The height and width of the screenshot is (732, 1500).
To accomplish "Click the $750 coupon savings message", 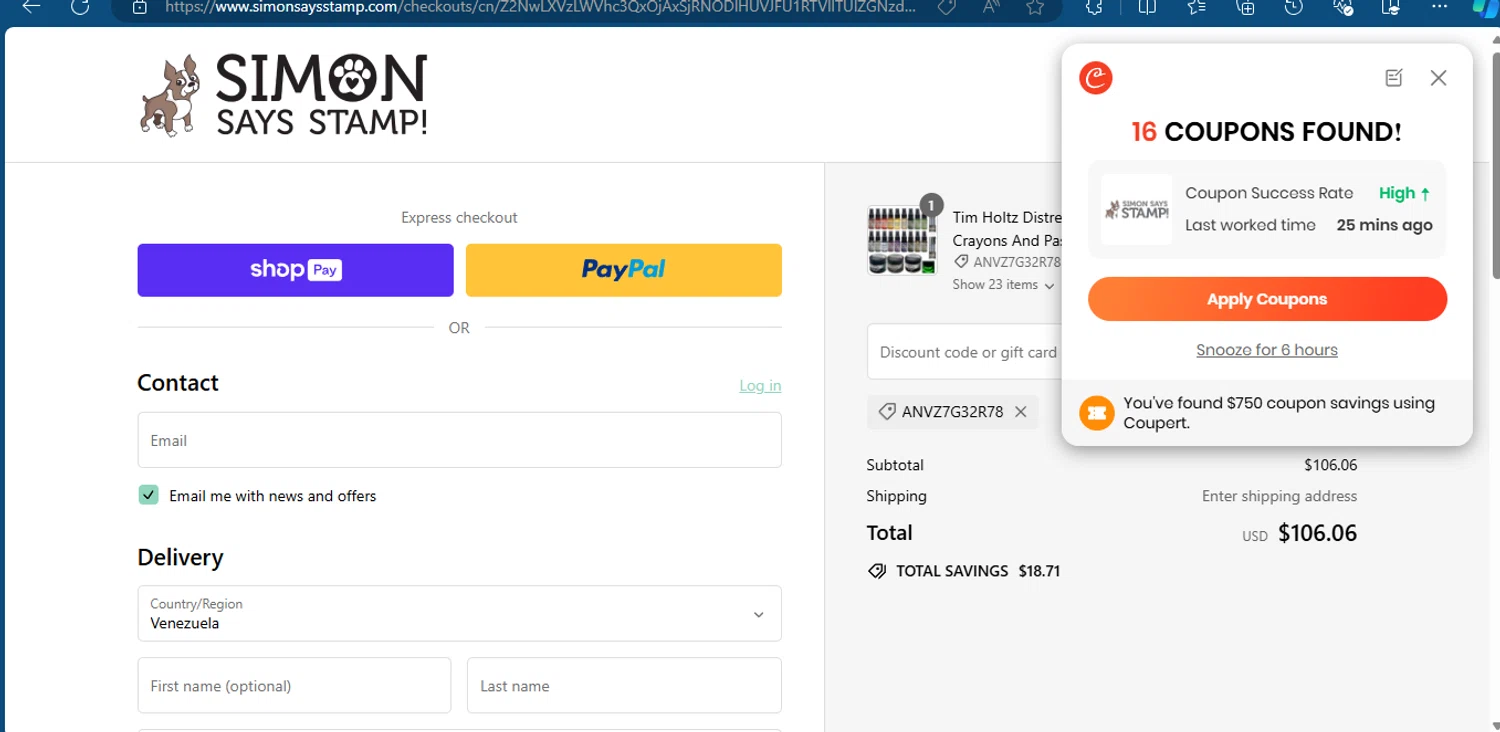I will coord(1279,413).
